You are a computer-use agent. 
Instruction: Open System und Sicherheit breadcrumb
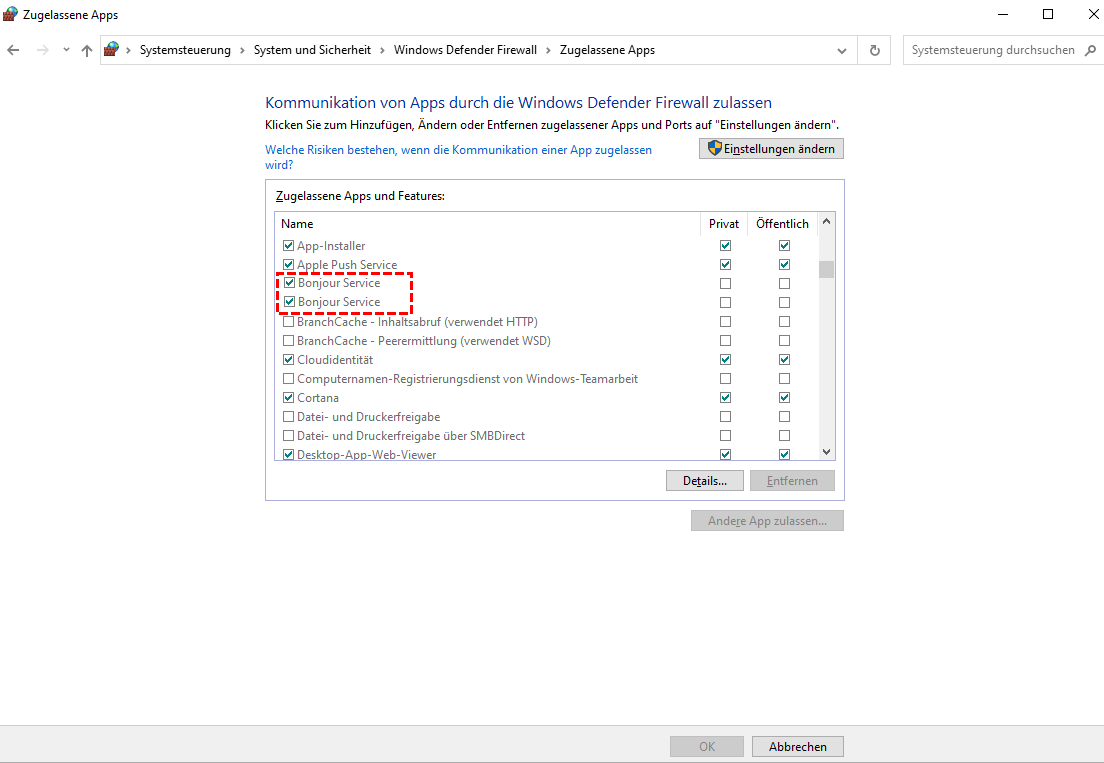312,50
